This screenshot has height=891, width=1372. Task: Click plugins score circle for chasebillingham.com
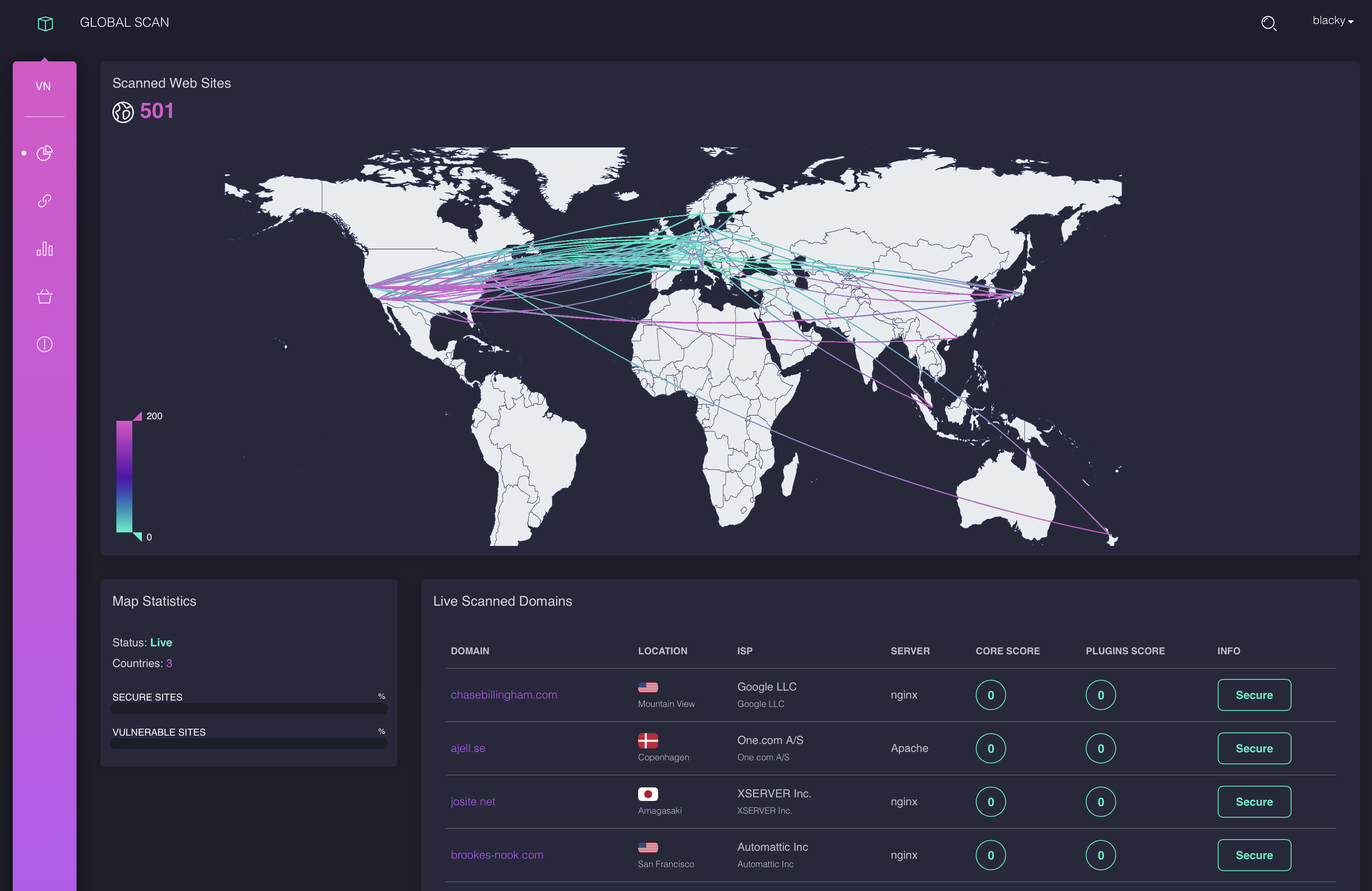(1101, 695)
